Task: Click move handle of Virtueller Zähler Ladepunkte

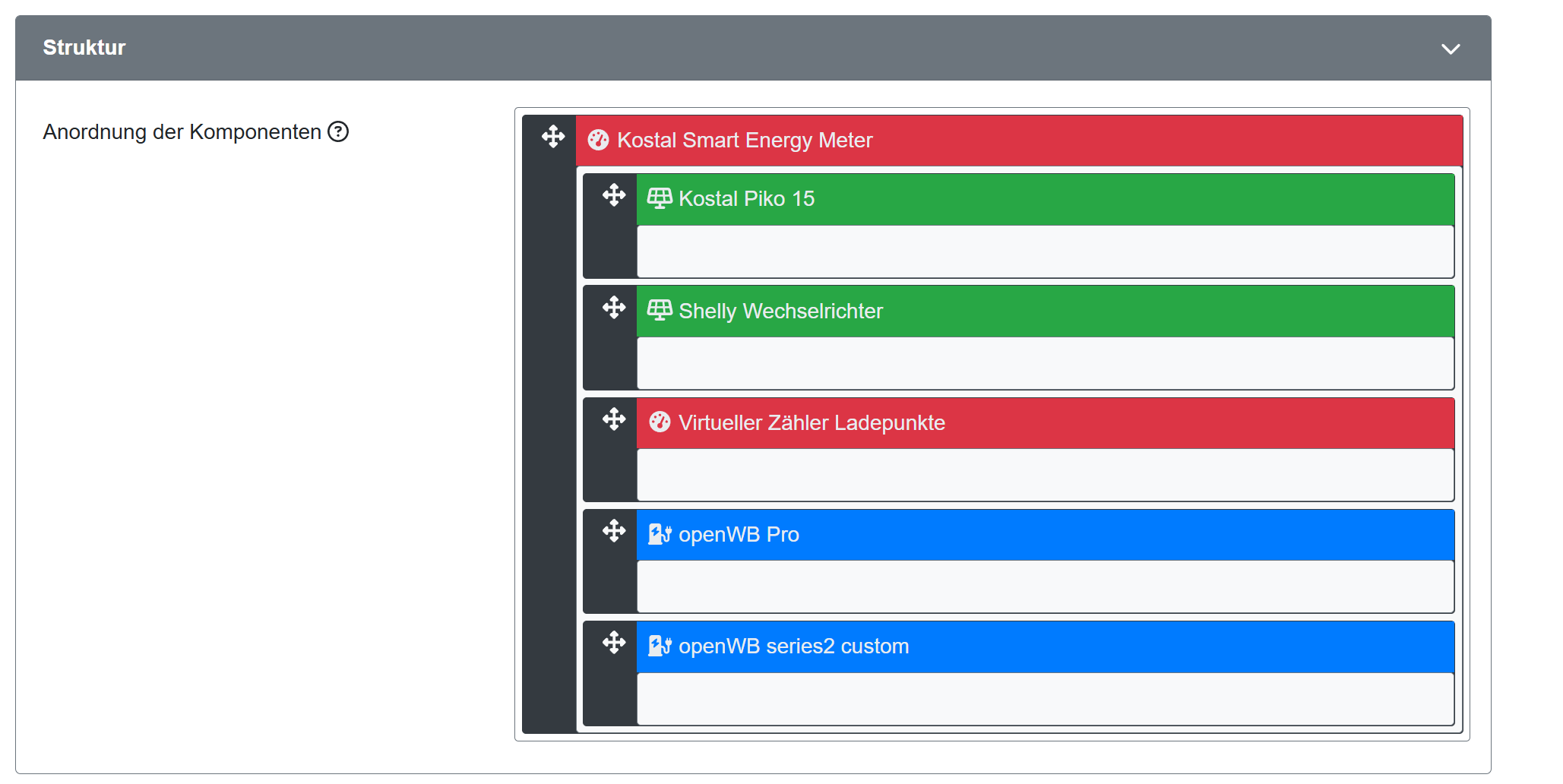Action: pyautogui.click(x=614, y=419)
